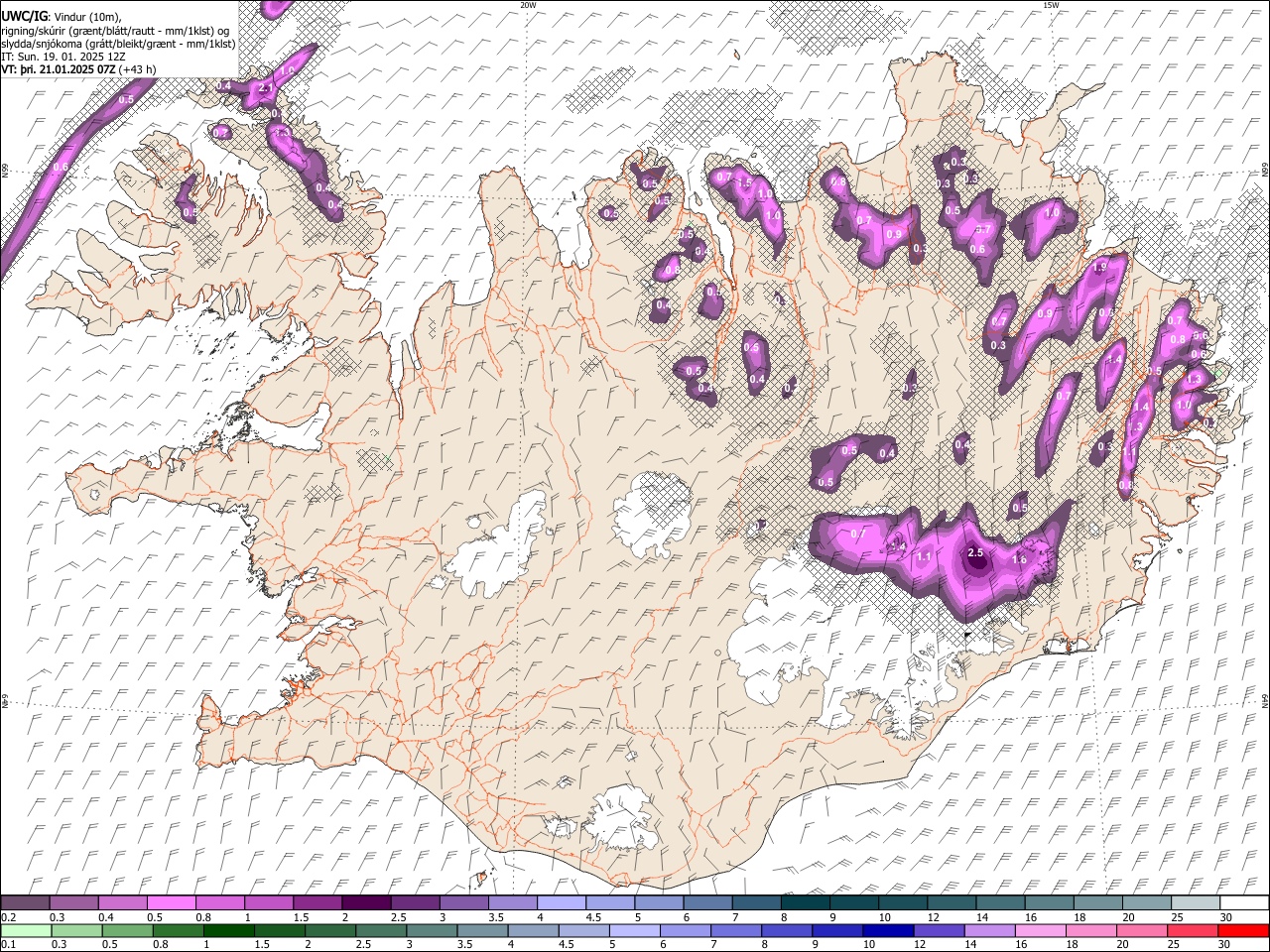Click the 'slydda/snjókoma' legend description line
Image resolution: width=1270 pixels, height=952 pixels.
pos(117,44)
